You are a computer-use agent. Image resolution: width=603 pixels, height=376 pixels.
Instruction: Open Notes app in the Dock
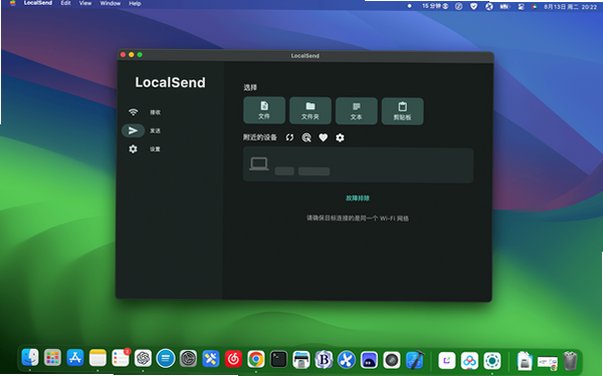click(x=98, y=358)
